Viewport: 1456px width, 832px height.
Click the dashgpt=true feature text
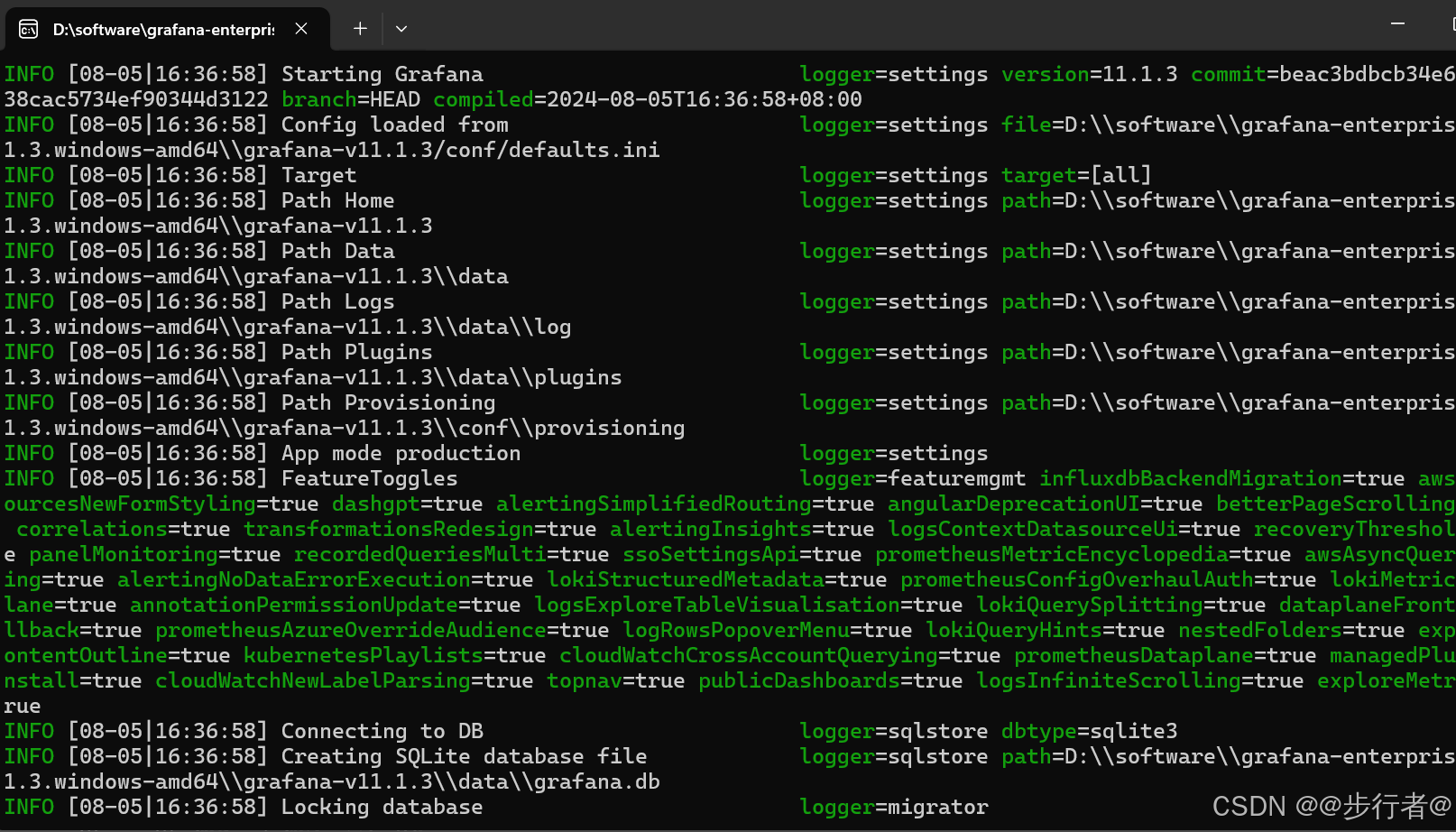[408, 504]
